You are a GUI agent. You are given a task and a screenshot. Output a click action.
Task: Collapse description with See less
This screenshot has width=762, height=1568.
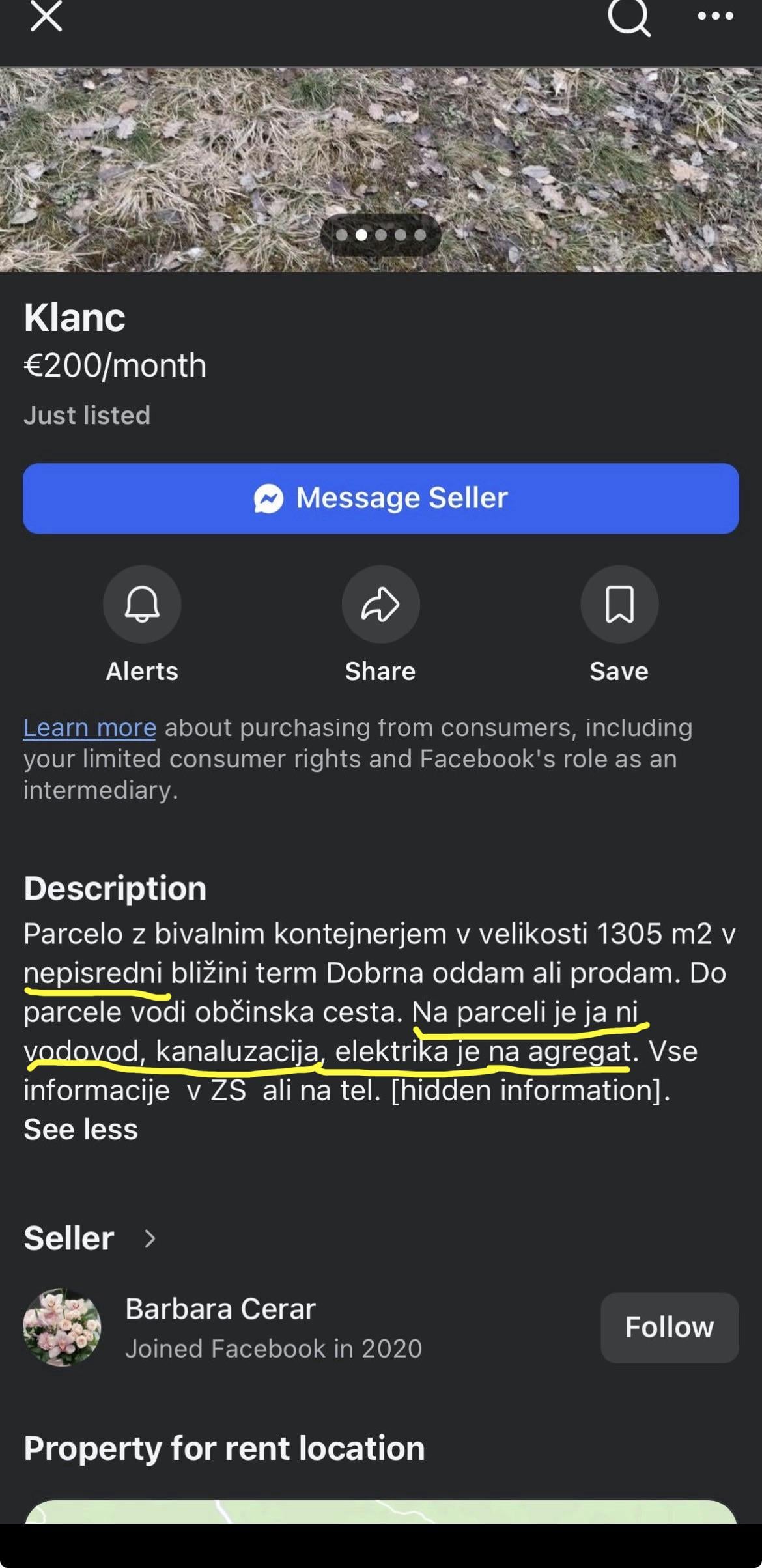[81, 1129]
